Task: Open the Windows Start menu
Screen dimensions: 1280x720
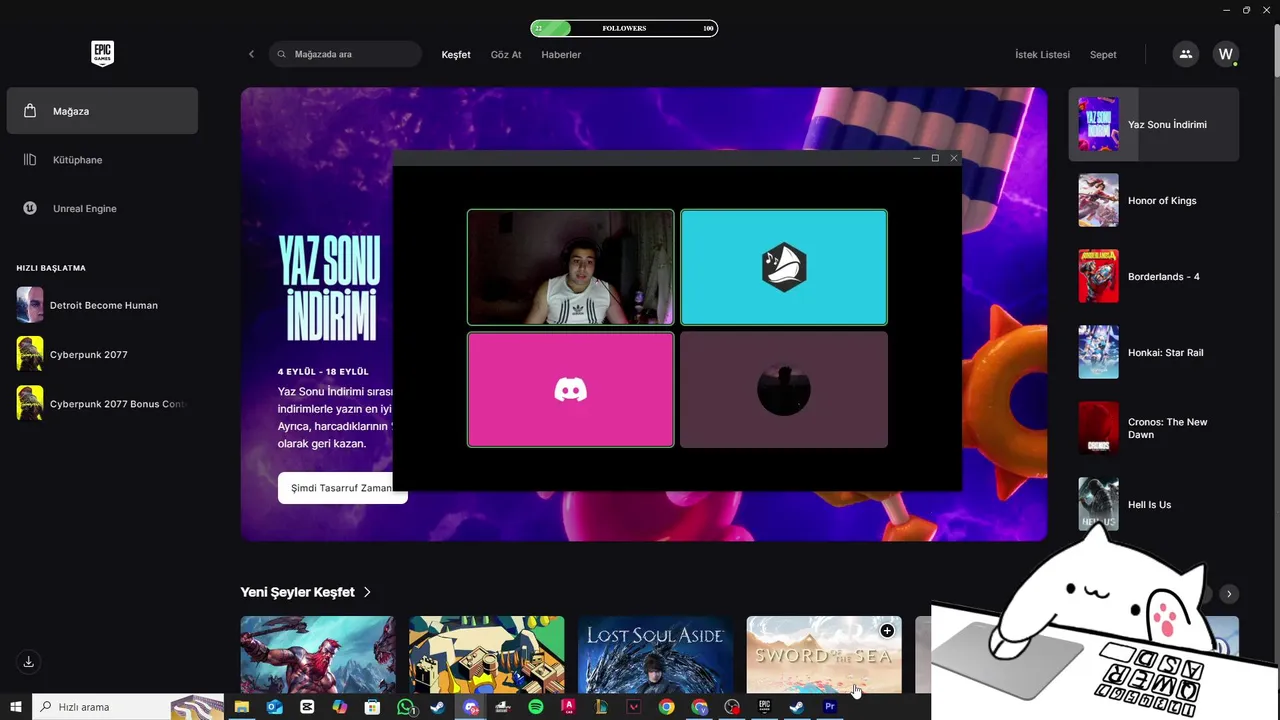Action: pyautogui.click(x=16, y=707)
